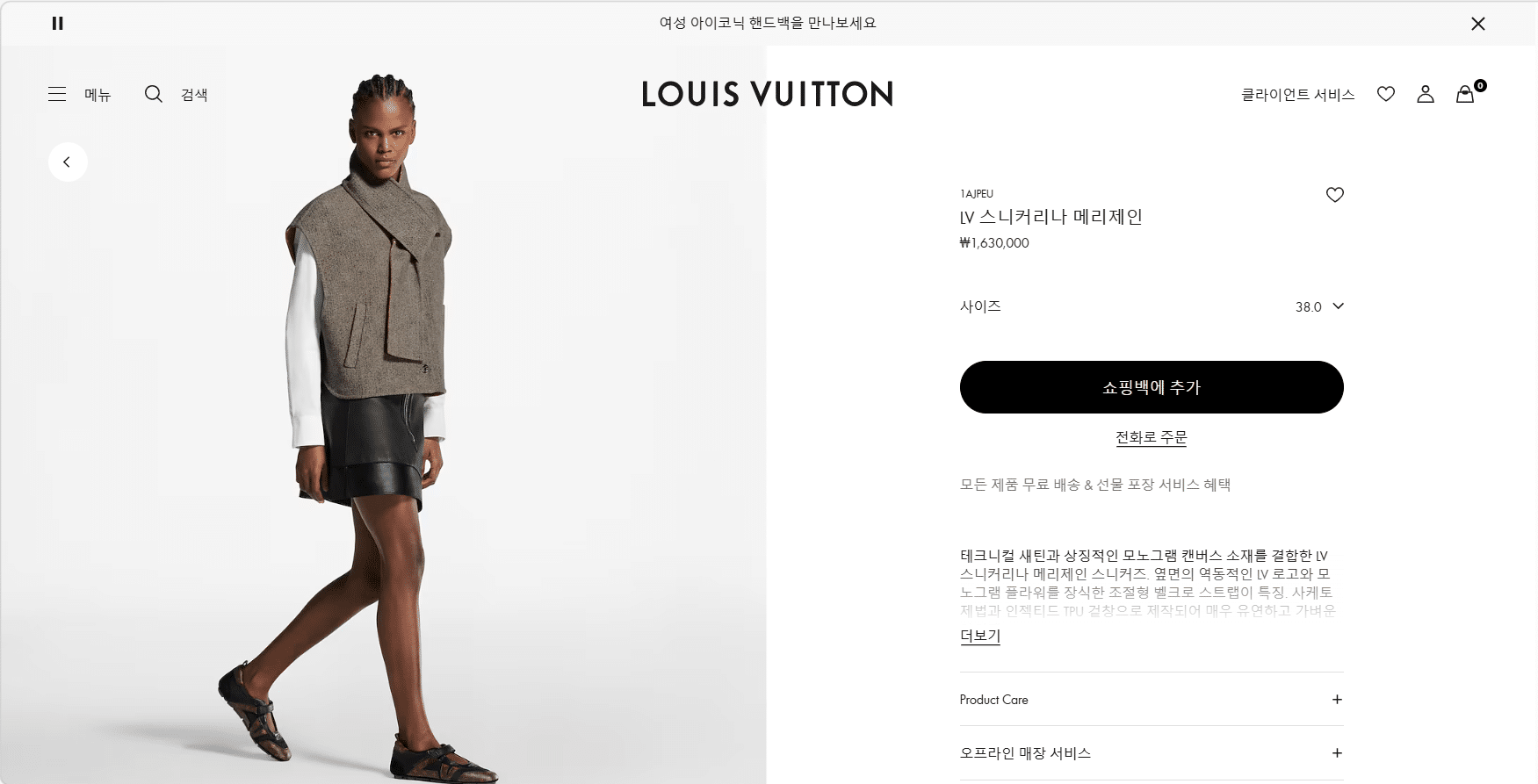Viewport: 1538px width, 784px height.
Task: Open the account profile icon
Action: click(x=1426, y=94)
